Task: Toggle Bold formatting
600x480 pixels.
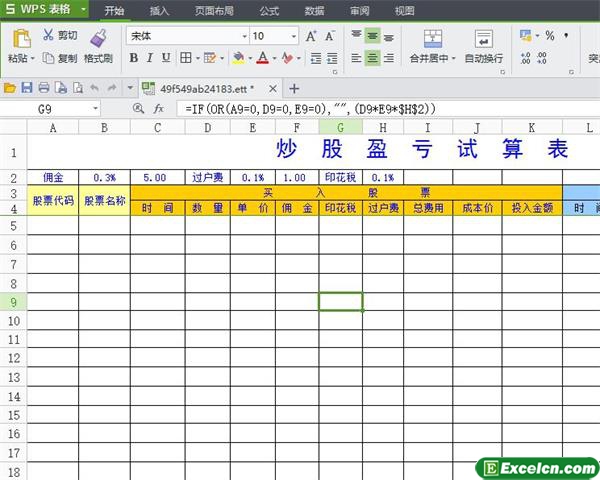Action: [x=135, y=58]
